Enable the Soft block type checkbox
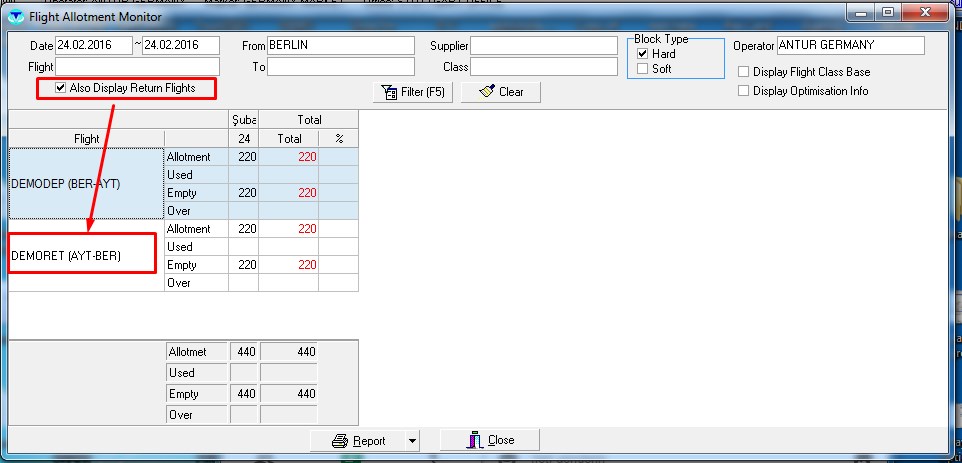The image size is (962, 463). (x=643, y=69)
